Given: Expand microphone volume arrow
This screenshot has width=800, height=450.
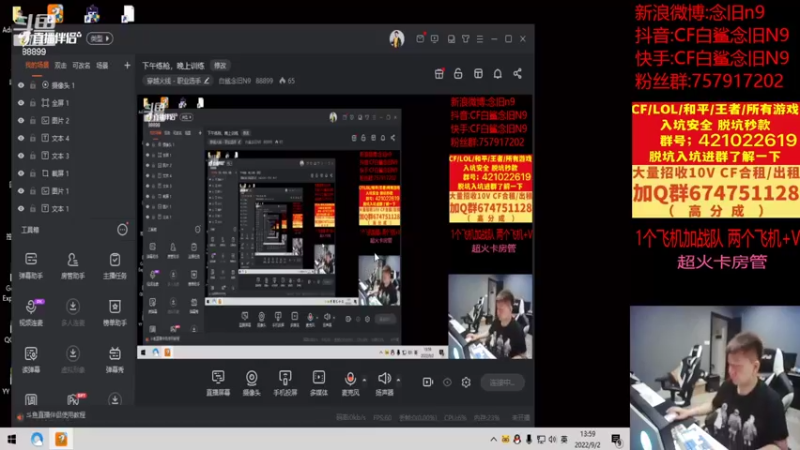Looking at the screenshot, I should click(364, 380).
